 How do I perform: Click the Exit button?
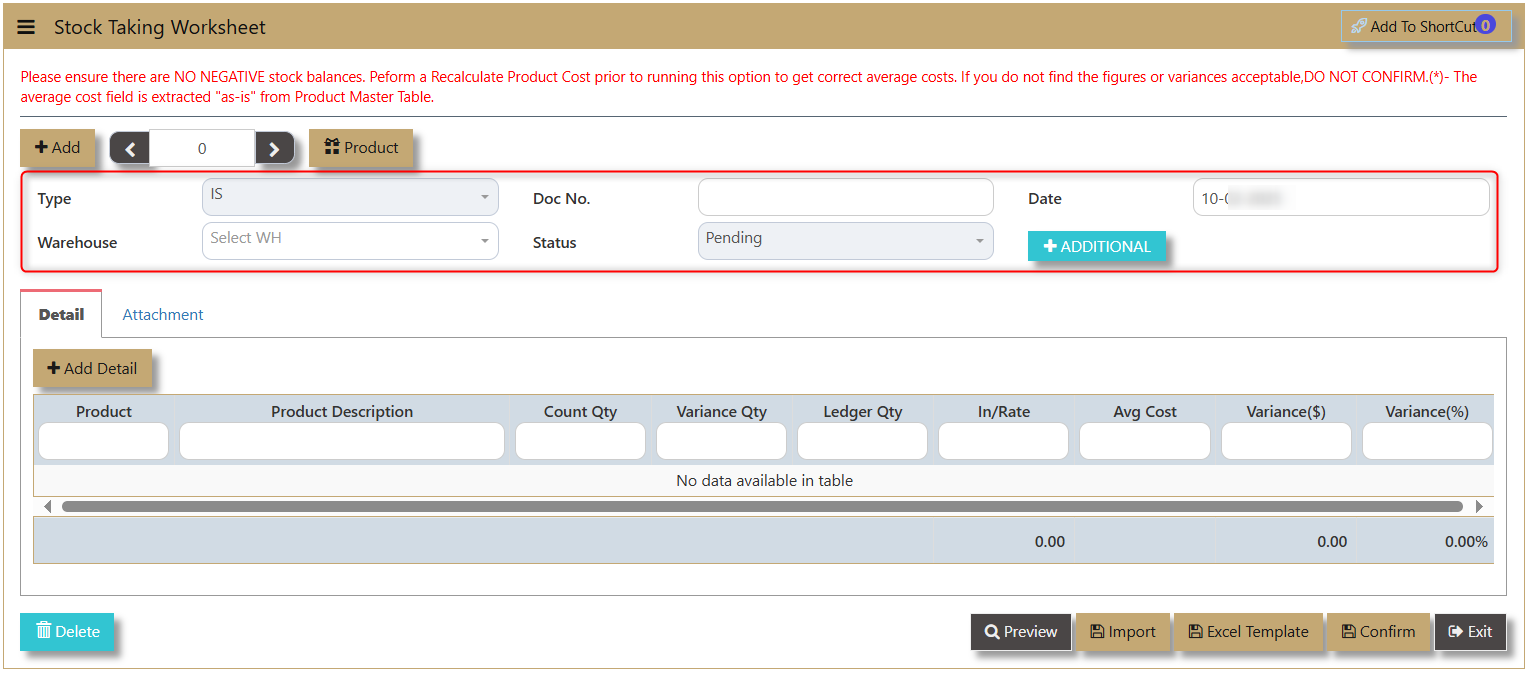click(1470, 632)
